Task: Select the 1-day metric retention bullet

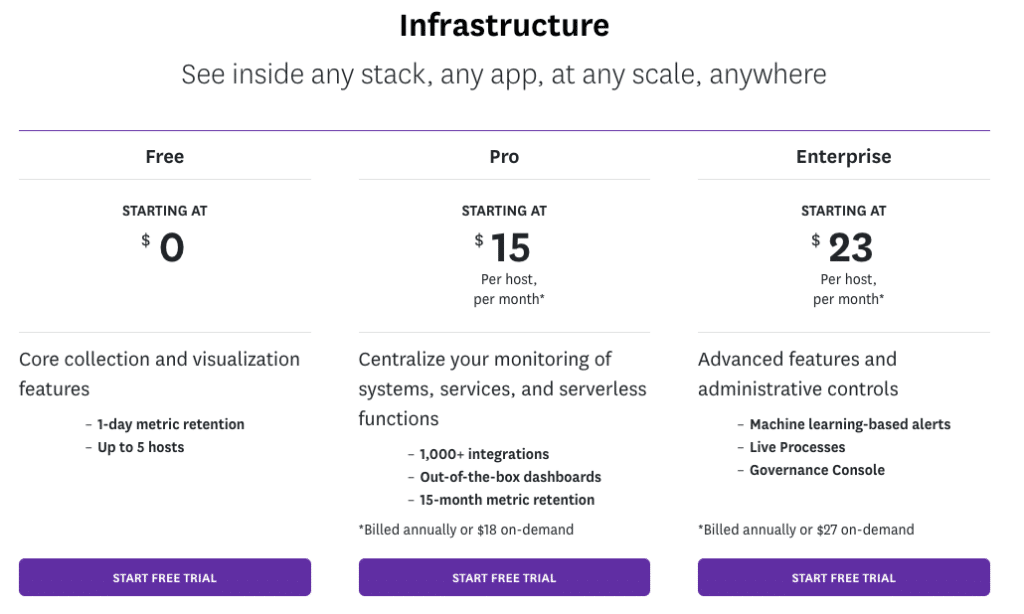Action: (169, 424)
